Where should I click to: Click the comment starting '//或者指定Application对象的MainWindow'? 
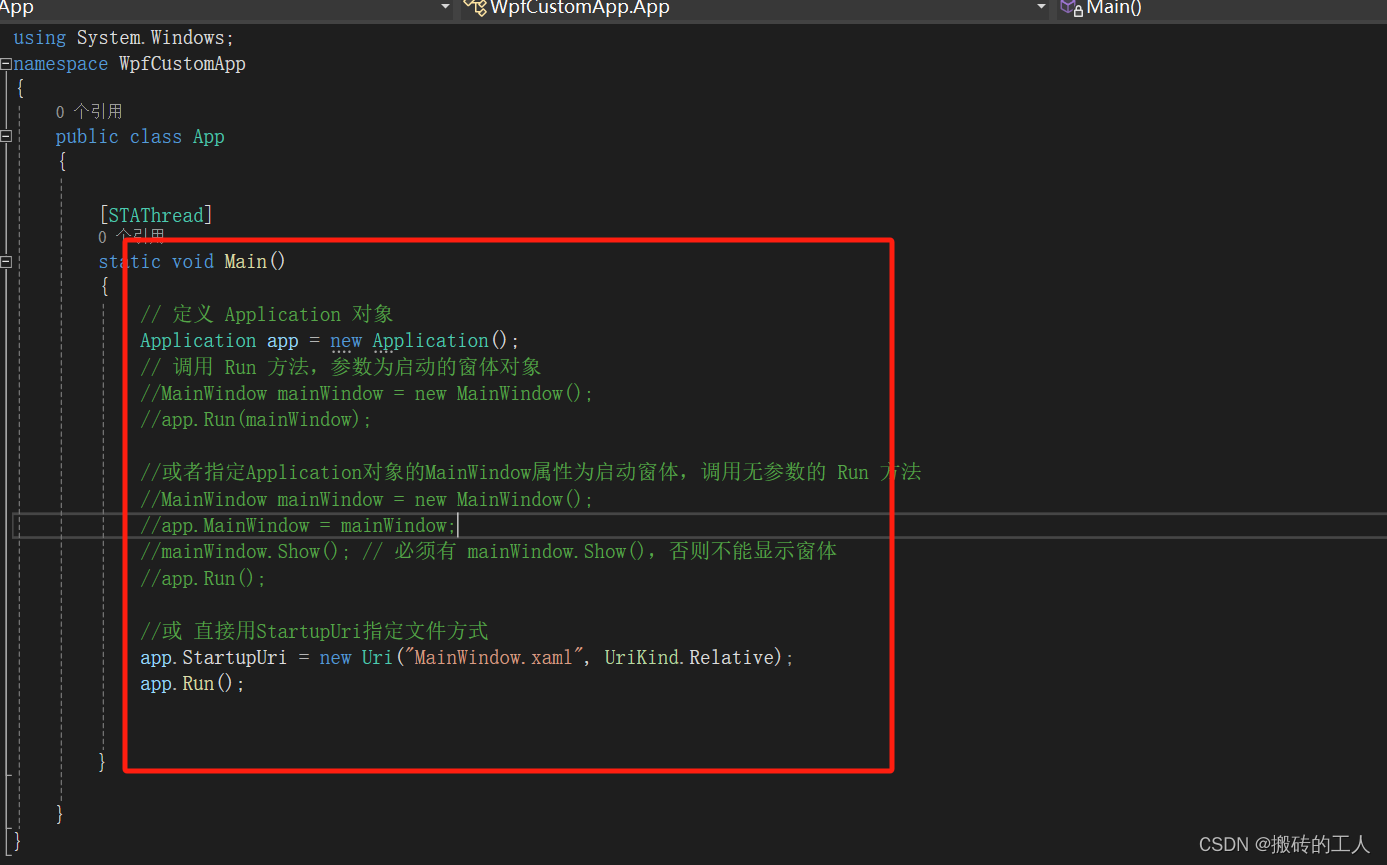pos(530,472)
